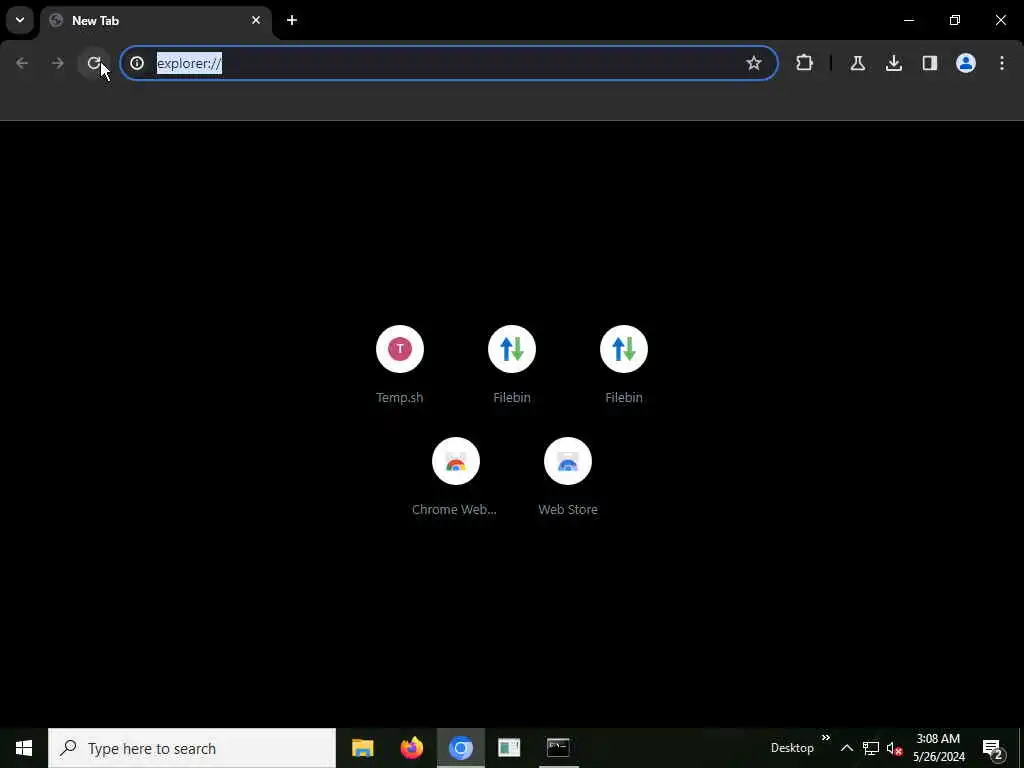
Task: Open the clock showing 3:08 AM
Action: 938,748
